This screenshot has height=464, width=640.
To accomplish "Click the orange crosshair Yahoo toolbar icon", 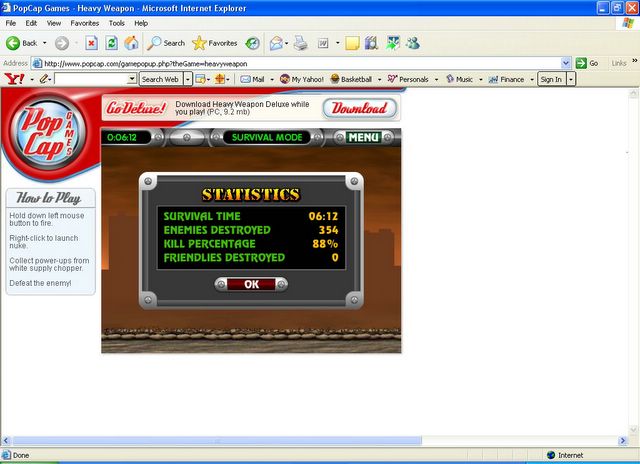I will pyautogui.click(x=220, y=79).
